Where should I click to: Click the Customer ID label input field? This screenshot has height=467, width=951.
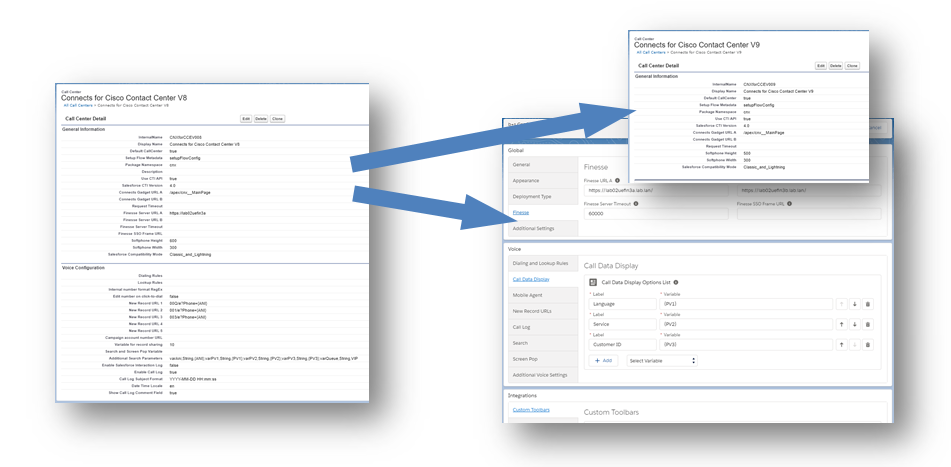tap(623, 344)
